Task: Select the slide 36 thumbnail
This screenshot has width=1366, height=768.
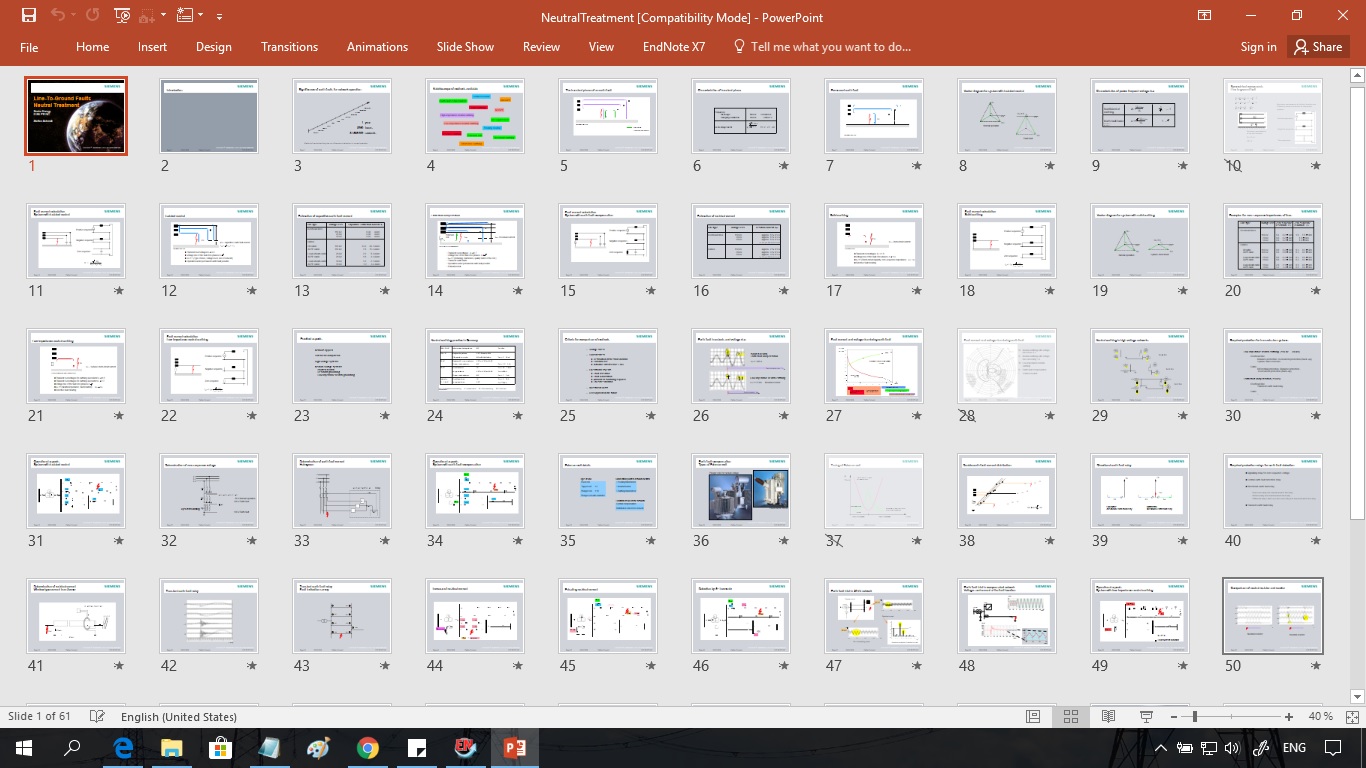Action: 741,491
